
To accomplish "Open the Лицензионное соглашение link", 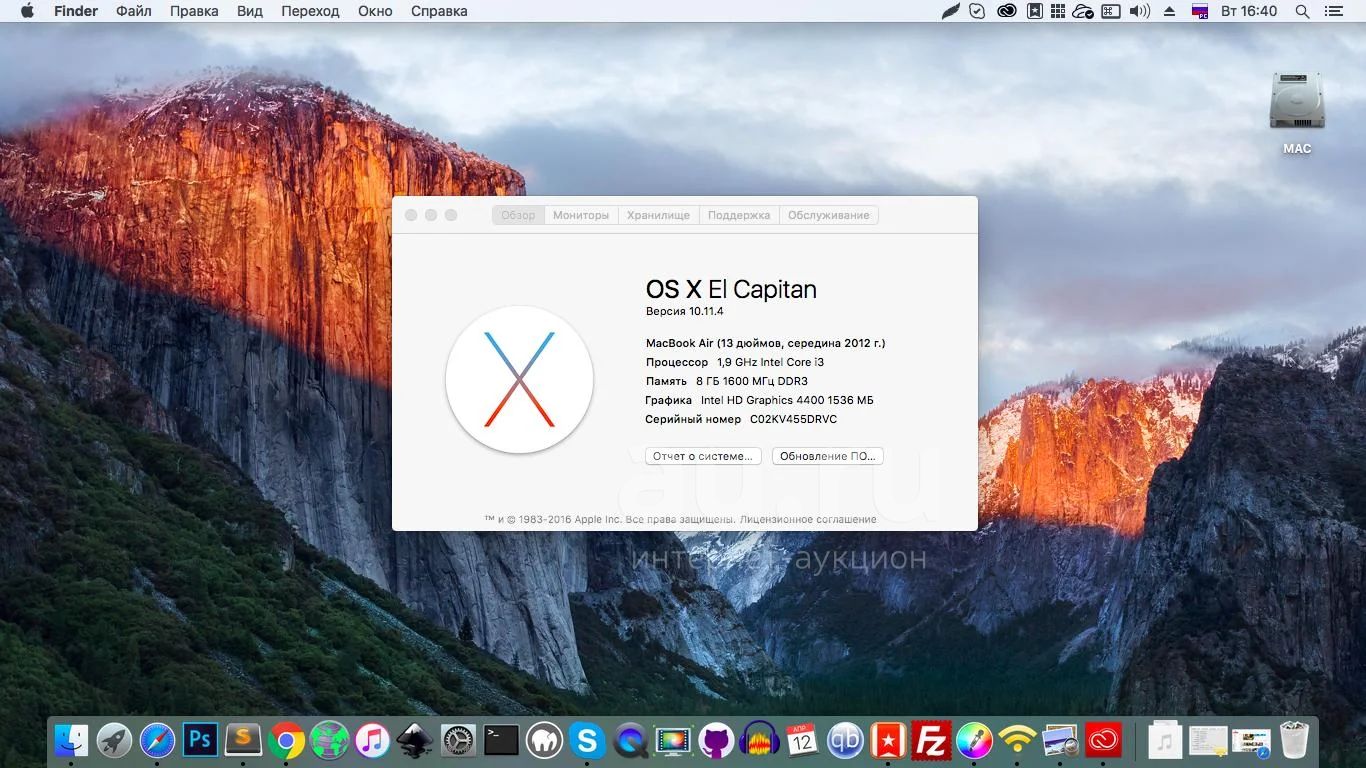I will 809,519.
